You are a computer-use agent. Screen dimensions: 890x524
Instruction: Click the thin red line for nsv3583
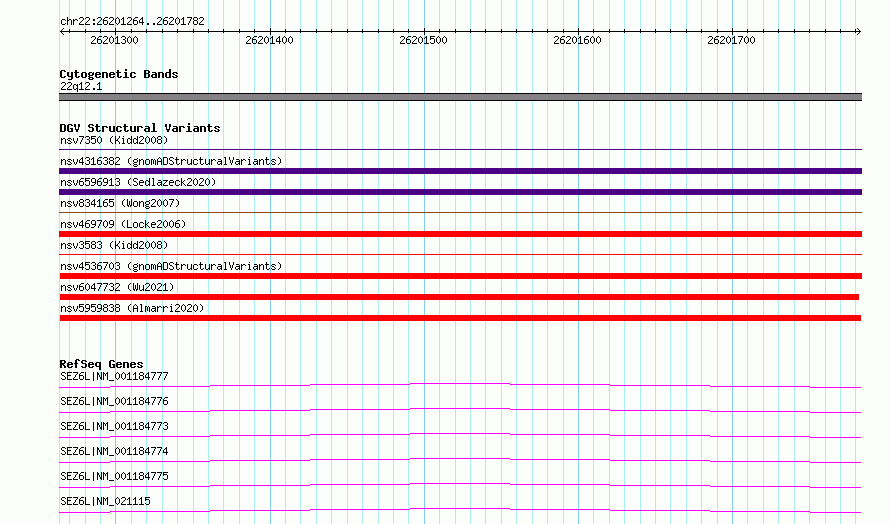pos(460,255)
